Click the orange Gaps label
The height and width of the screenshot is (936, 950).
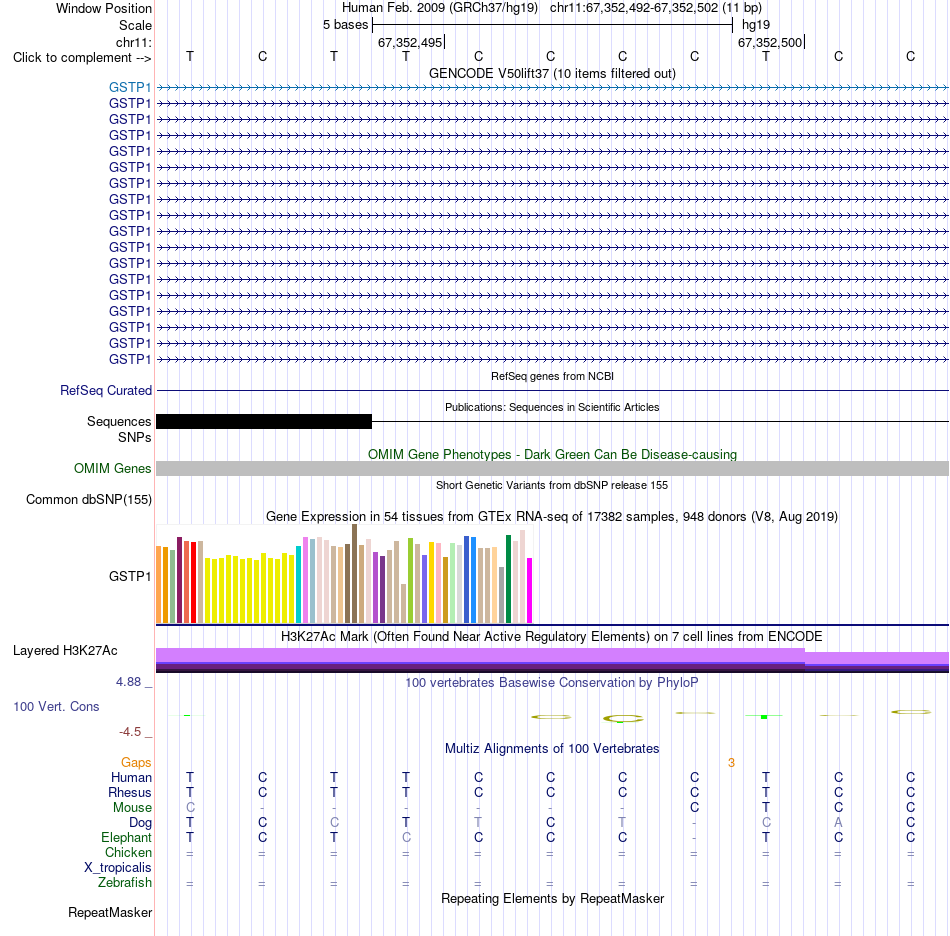[136, 762]
